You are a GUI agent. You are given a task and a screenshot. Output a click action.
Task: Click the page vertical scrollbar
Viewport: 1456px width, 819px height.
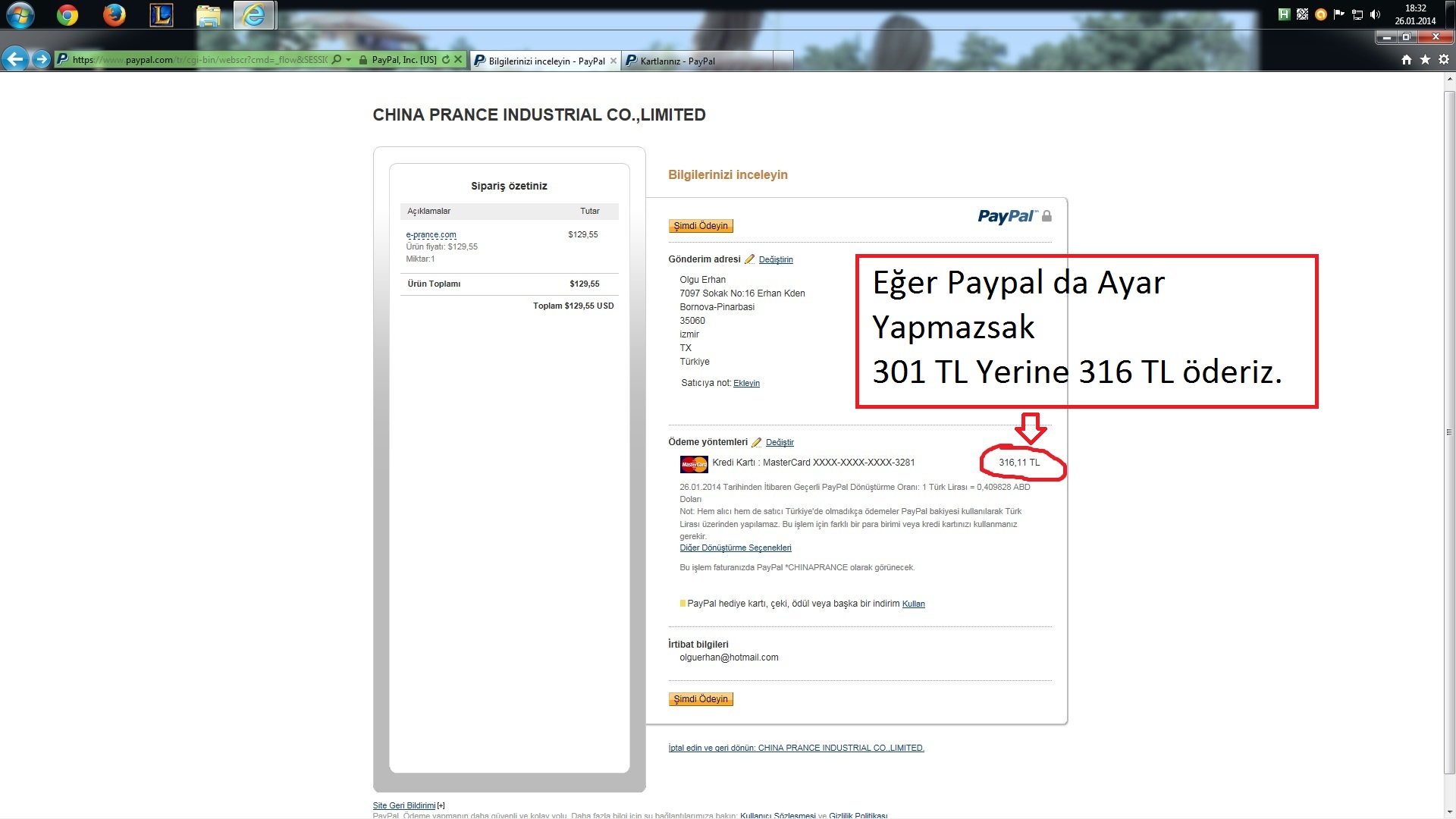point(1449,432)
